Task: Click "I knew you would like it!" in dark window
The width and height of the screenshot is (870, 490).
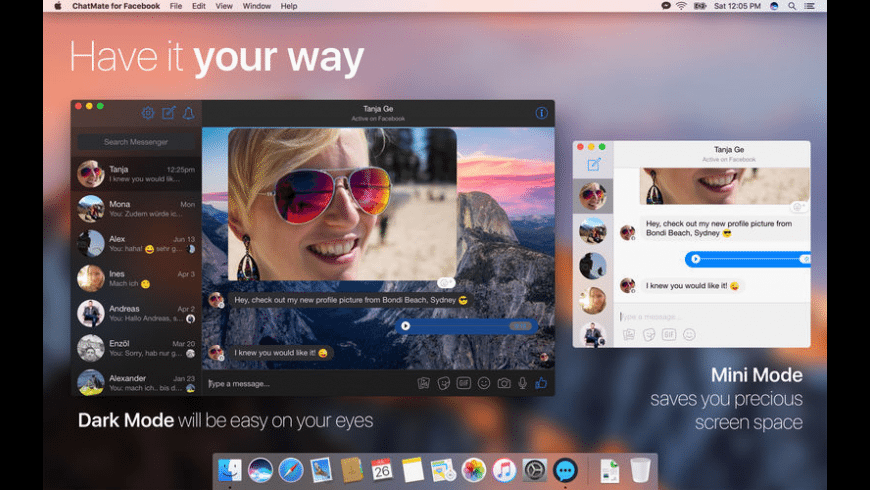Action: point(281,352)
